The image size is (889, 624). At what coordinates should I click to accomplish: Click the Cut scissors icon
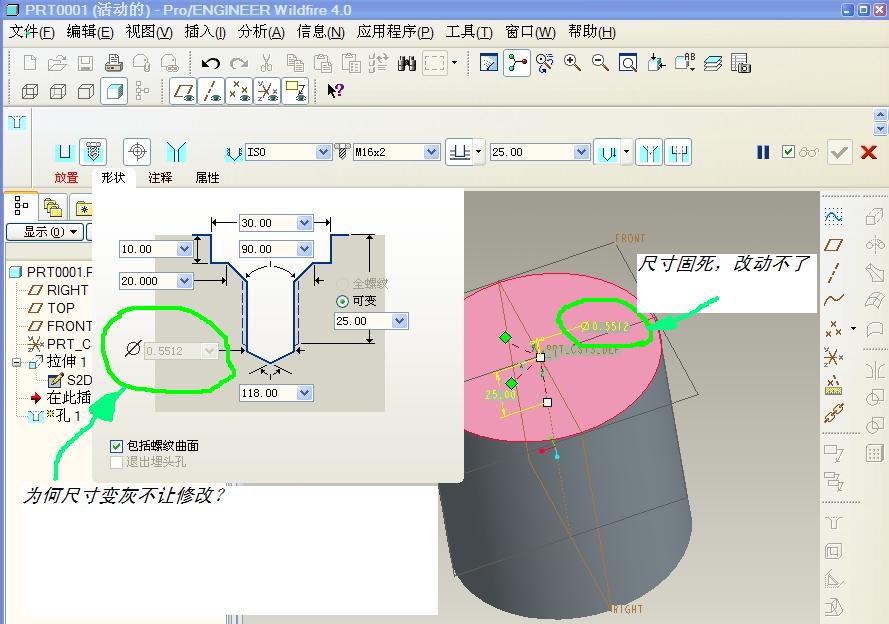(x=266, y=62)
